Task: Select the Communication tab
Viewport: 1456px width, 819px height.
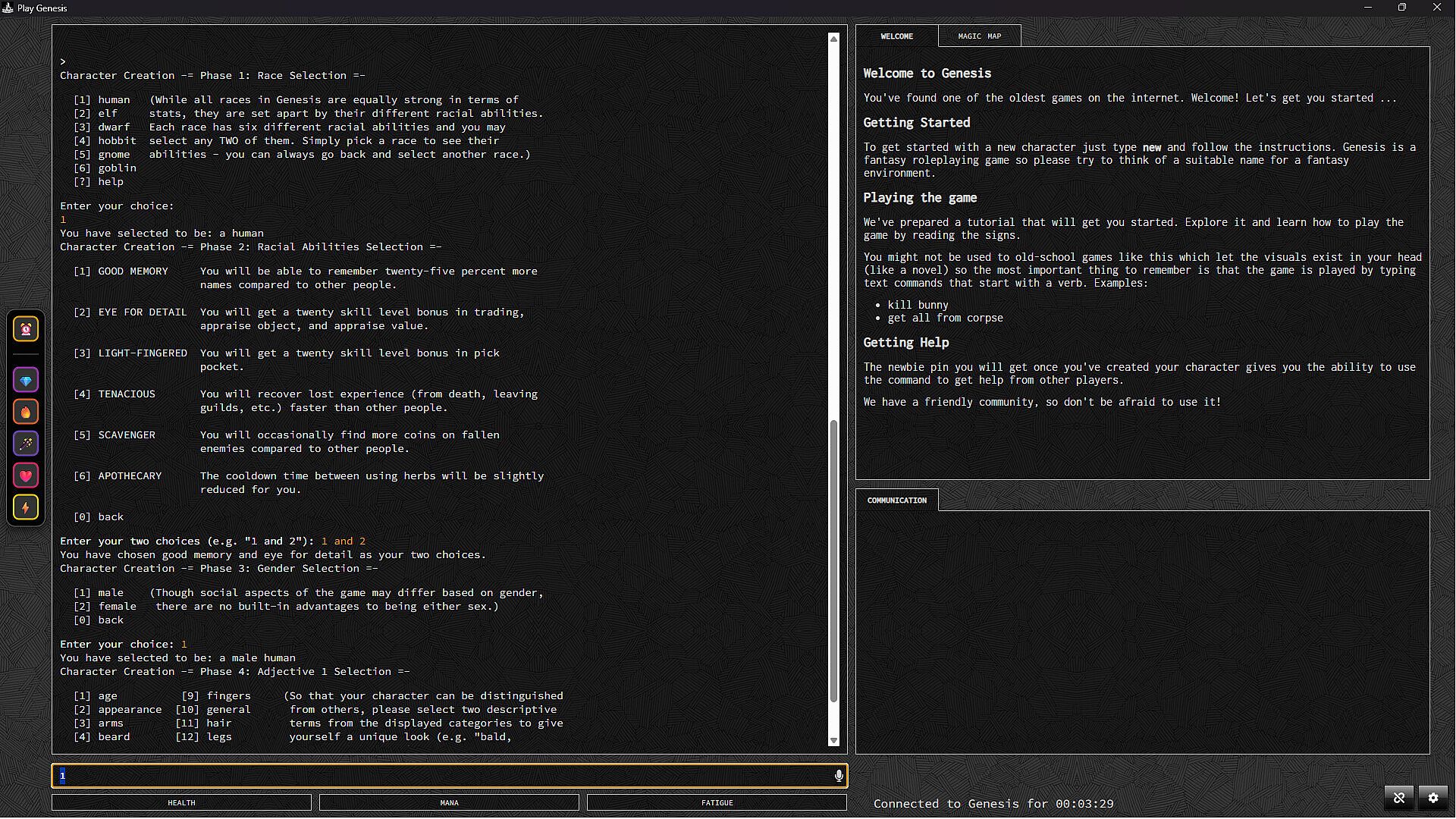Action: click(x=896, y=500)
